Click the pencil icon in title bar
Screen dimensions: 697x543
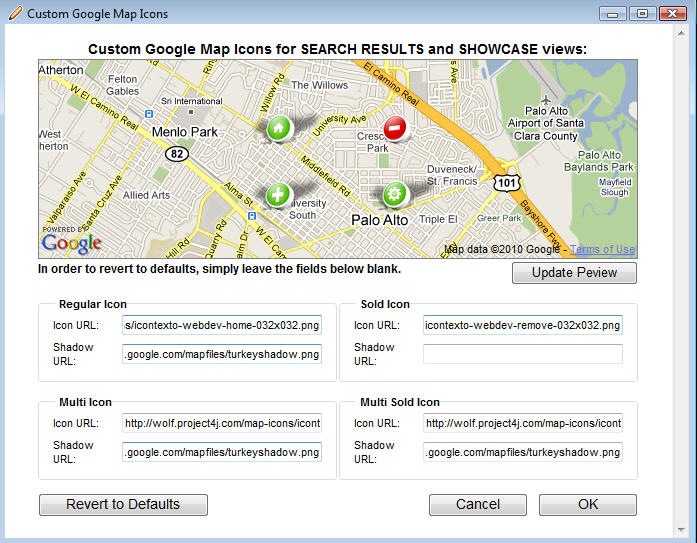pos(15,13)
